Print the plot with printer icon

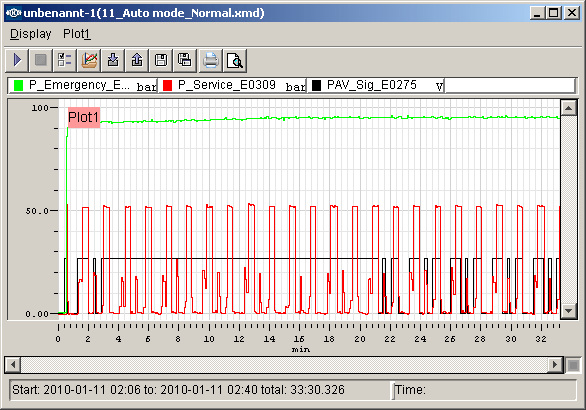click(210, 60)
